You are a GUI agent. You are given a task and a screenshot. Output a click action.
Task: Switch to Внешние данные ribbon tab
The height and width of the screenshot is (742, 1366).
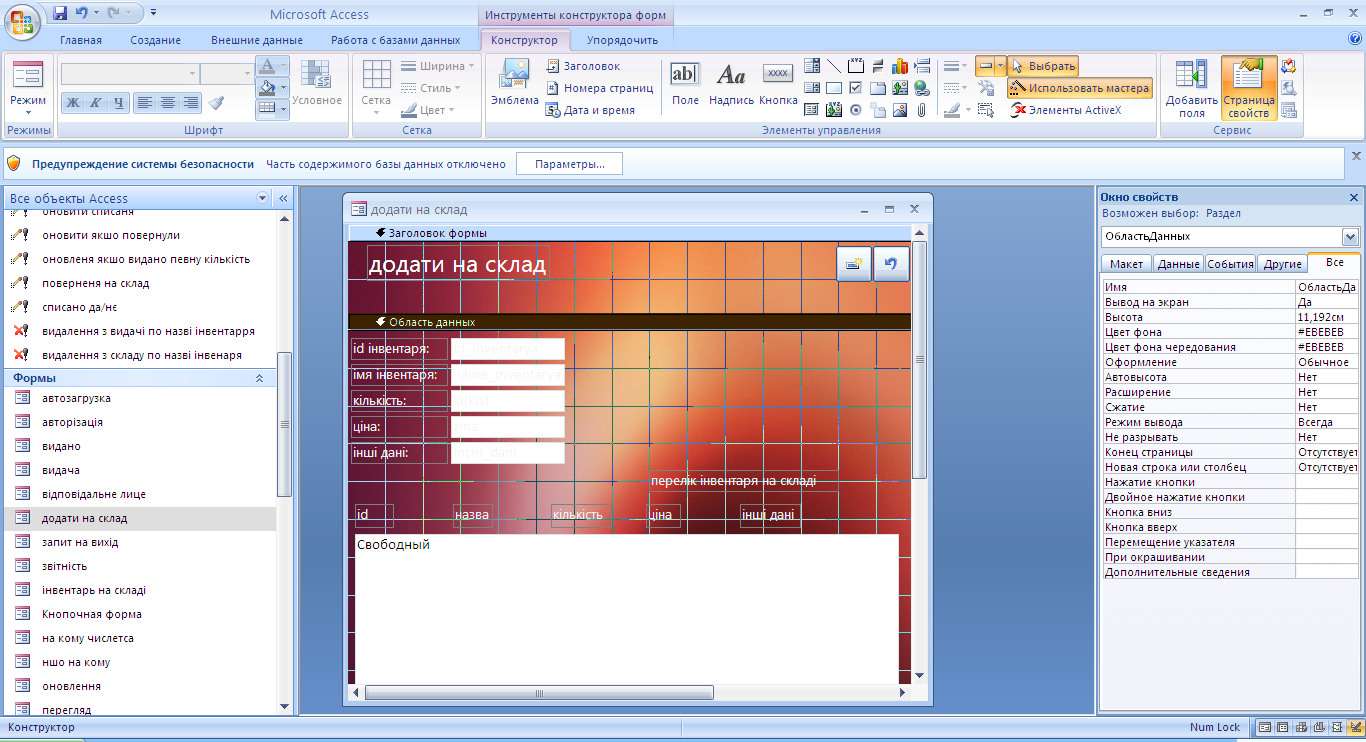tap(257, 40)
